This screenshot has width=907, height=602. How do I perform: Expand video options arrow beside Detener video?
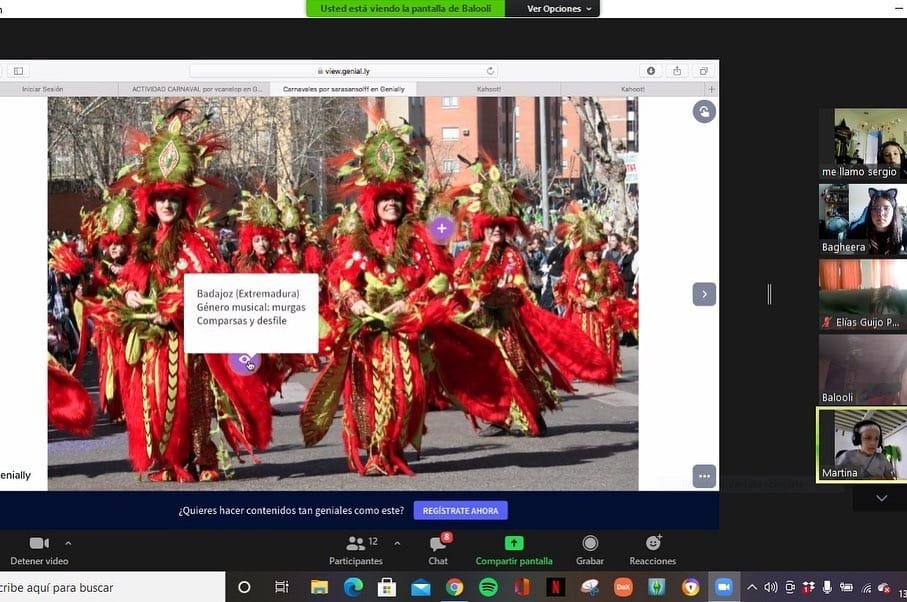pos(68,543)
